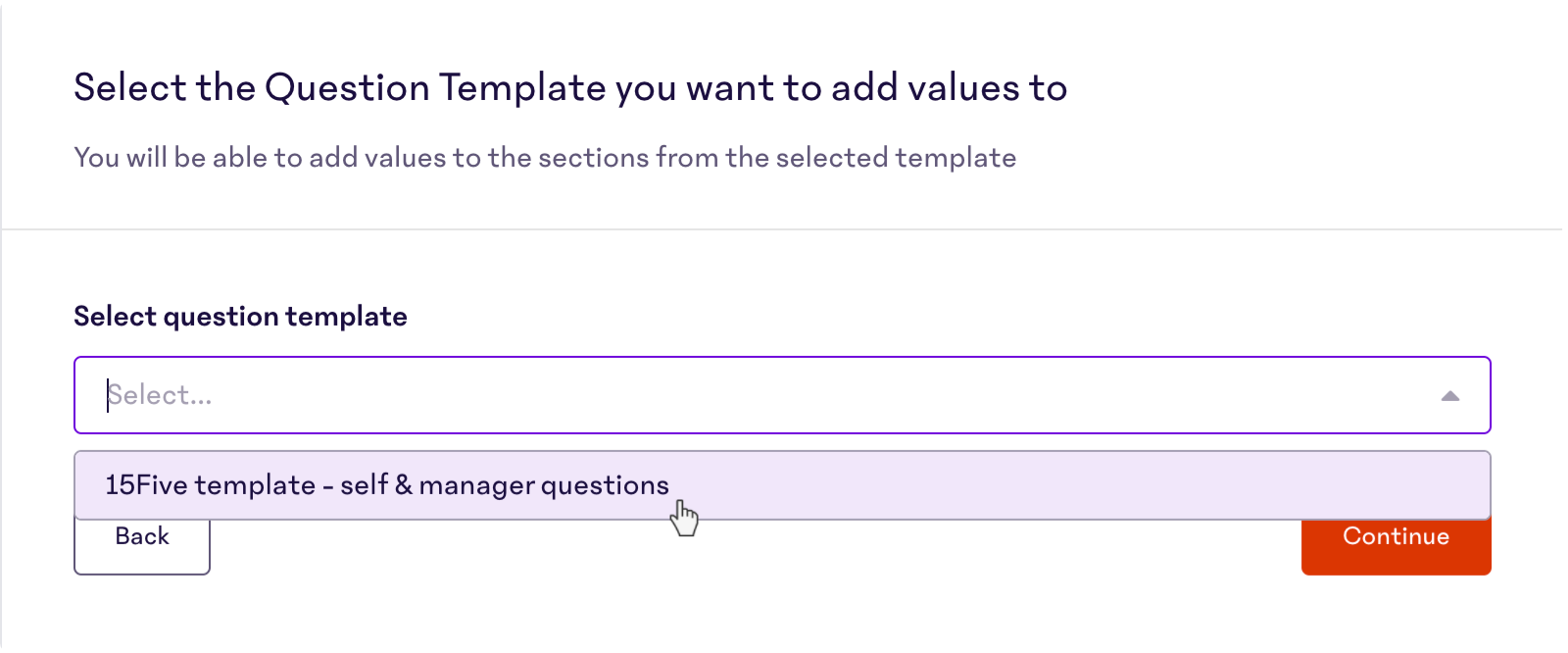Confirm selection by clicking Continue
Screen dimensions: 1568x653
[1396, 536]
